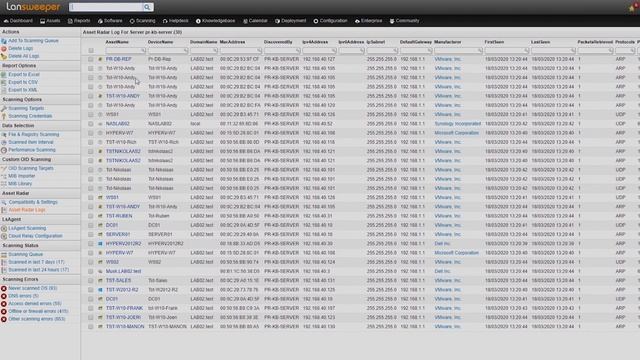Click the asset type icon for PR-DB-REF

(100, 59)
